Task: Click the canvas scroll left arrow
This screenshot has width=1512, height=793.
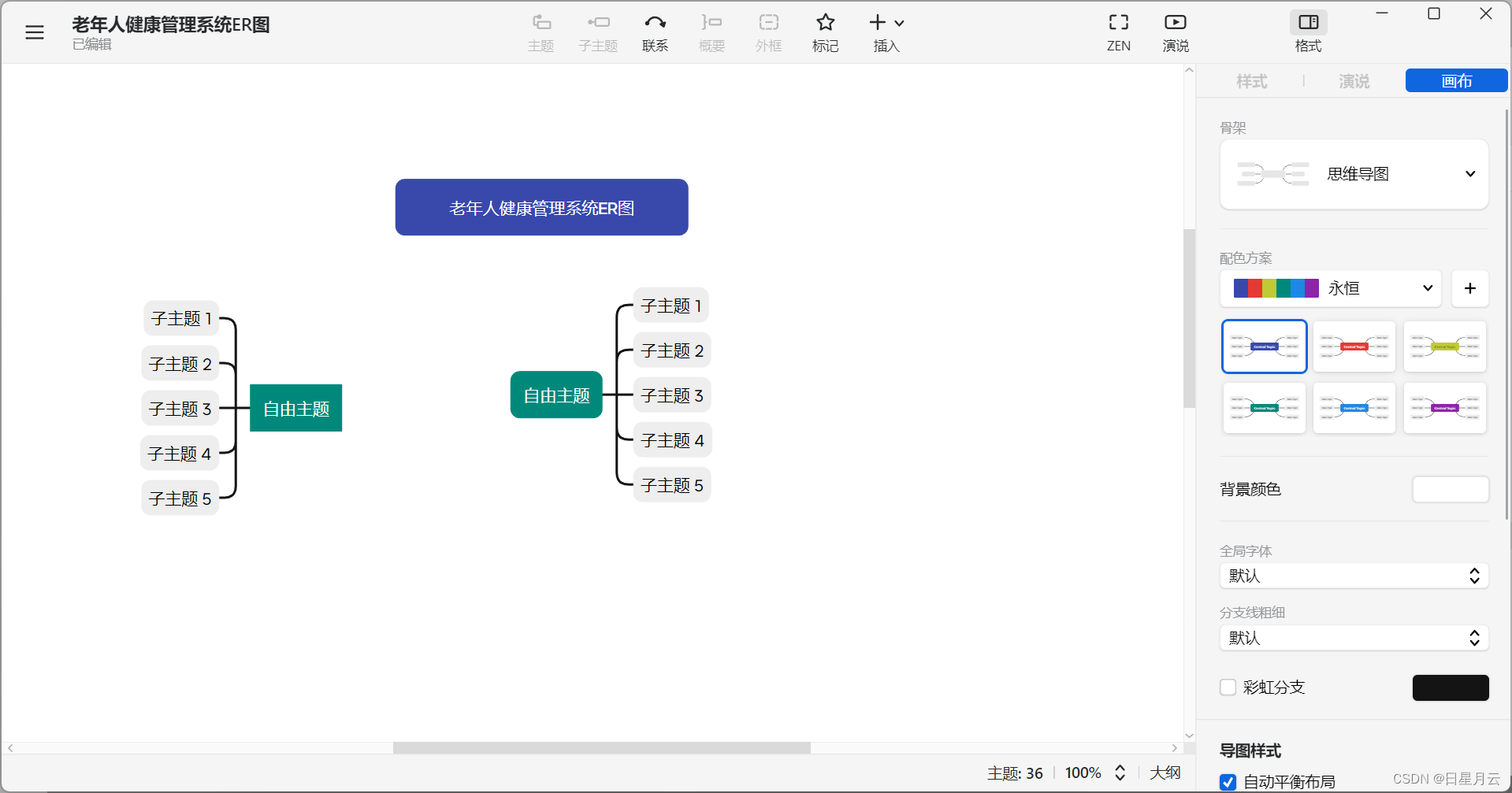Action: (9, 748)
